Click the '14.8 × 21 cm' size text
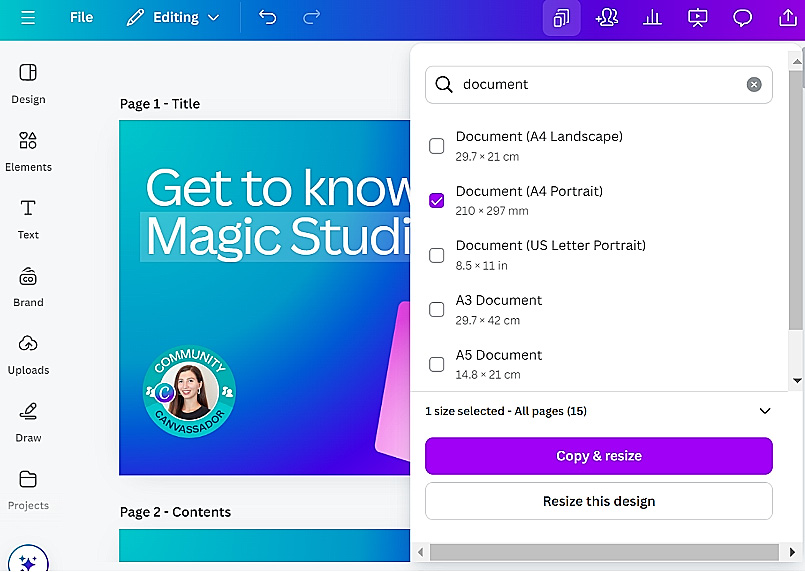 [488, 375]
